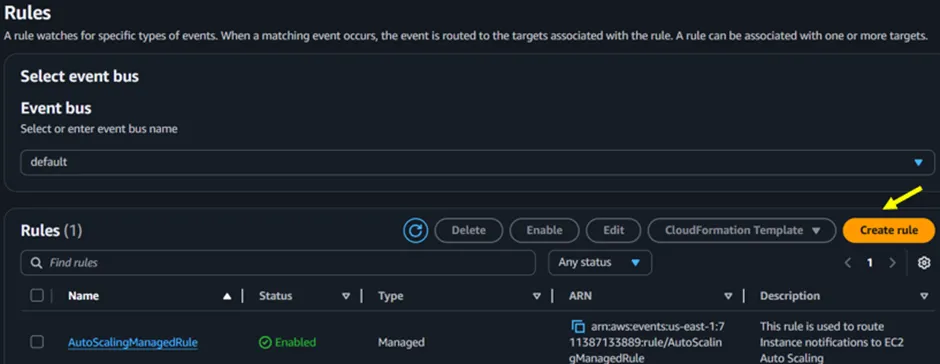Sort by Description column arrow

click(x=923, y=296)
